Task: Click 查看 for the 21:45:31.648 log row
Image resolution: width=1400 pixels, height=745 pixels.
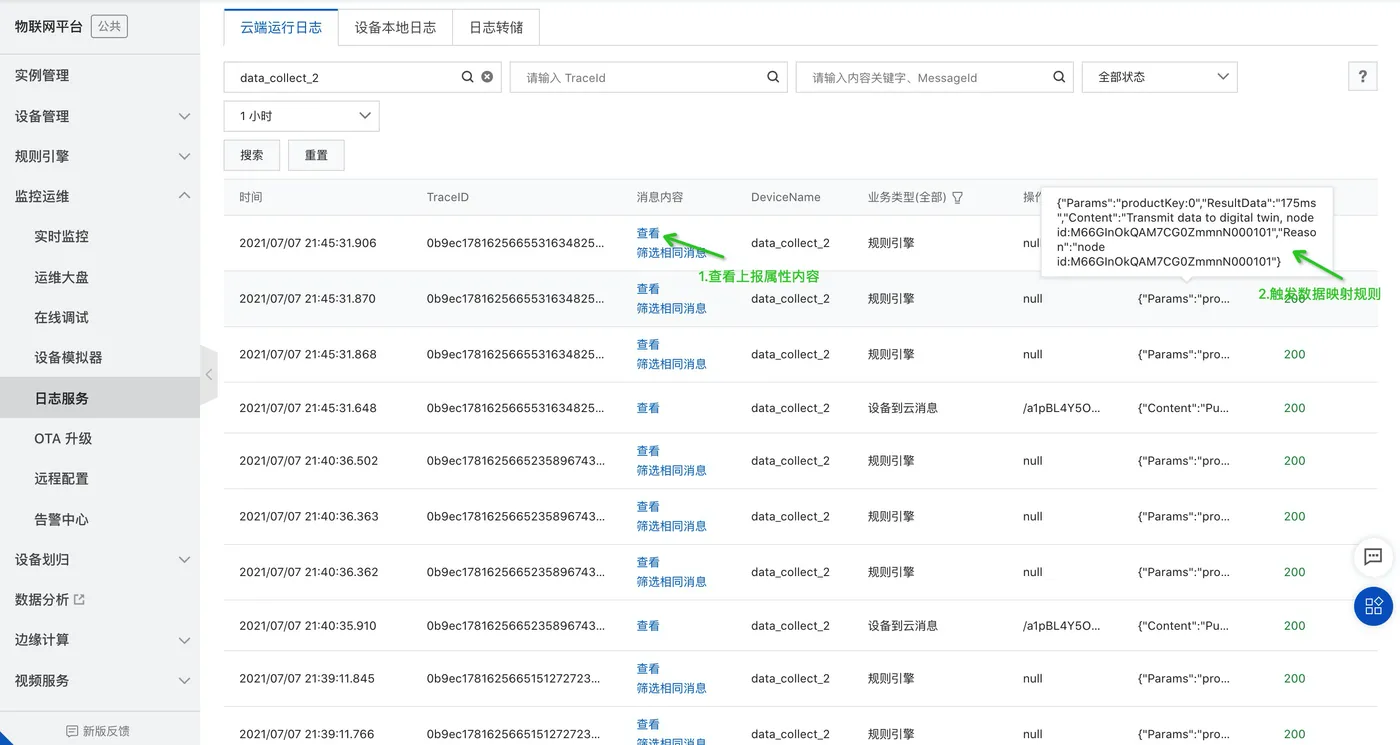Action: [x=648, y=408]
